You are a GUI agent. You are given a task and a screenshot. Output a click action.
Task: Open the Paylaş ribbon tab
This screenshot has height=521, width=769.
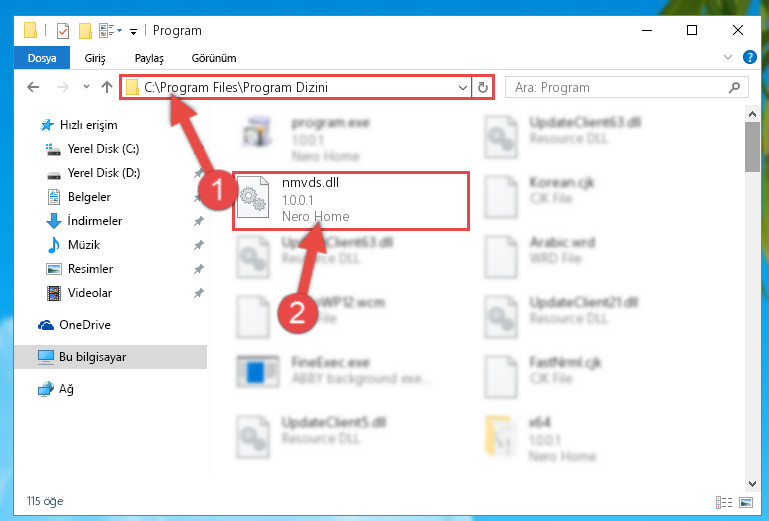pyautogui.click(x=149, y=58)
